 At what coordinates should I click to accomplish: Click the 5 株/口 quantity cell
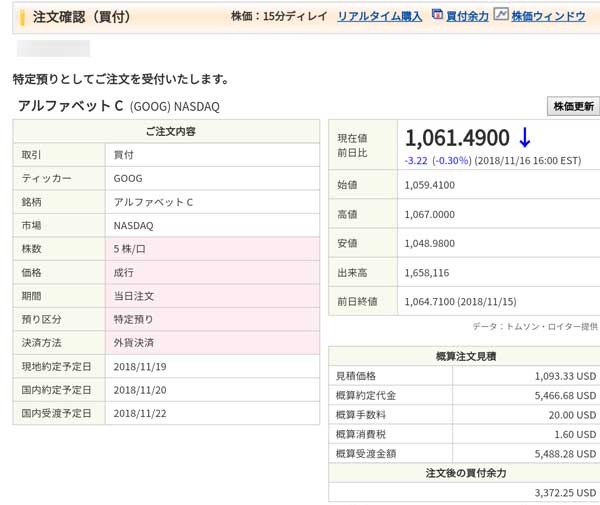click(x=134, y=249)
